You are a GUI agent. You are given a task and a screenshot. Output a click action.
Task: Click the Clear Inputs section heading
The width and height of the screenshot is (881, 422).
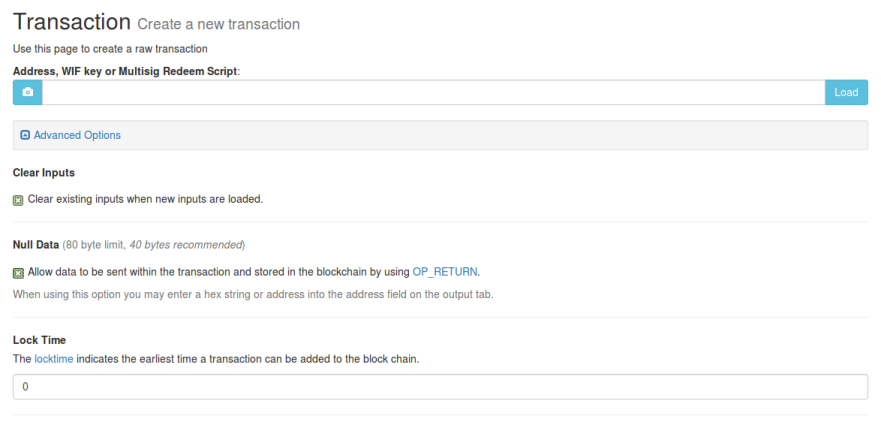pos(44,173)
